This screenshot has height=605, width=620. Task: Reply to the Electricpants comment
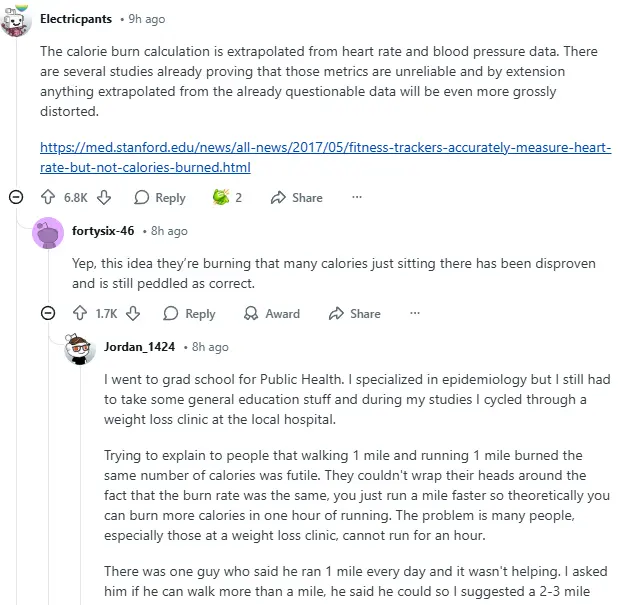160,198
